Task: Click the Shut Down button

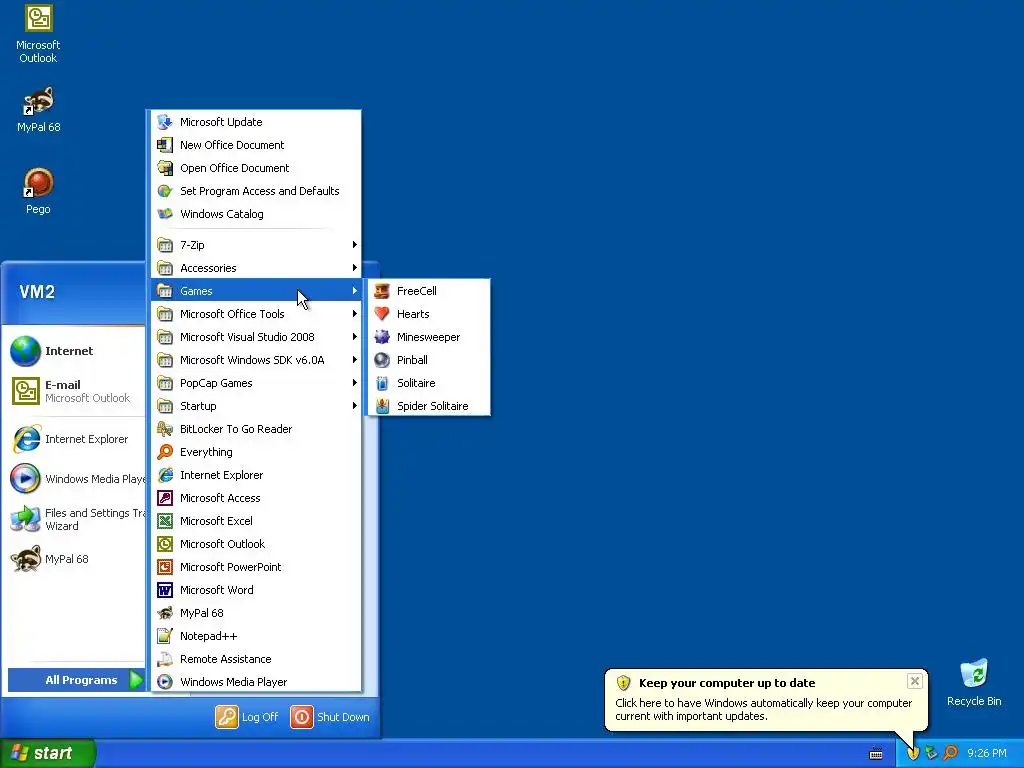Action: tap(330, 717)
